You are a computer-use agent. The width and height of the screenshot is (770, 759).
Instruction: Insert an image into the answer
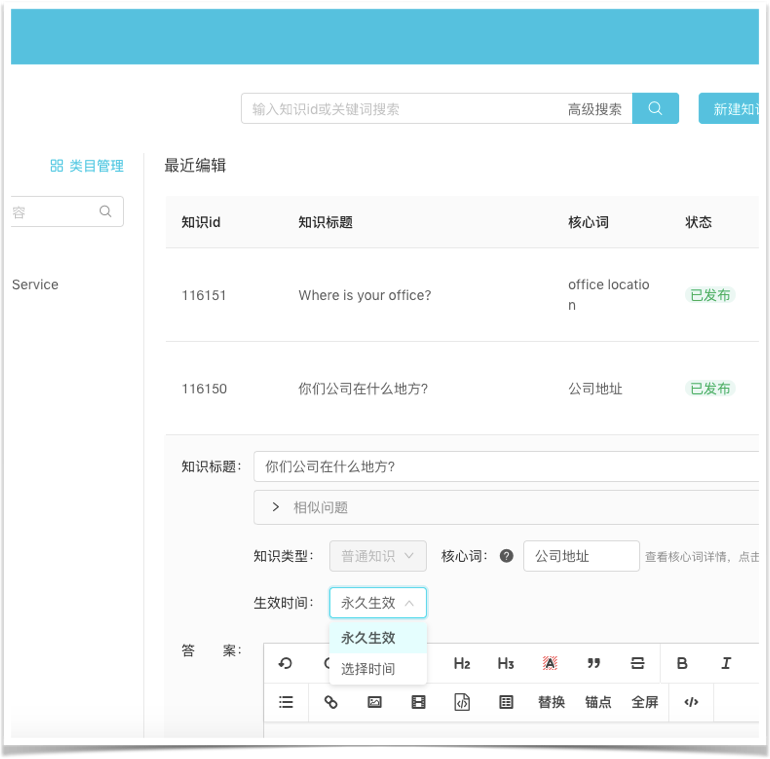(x=375, y=702)
